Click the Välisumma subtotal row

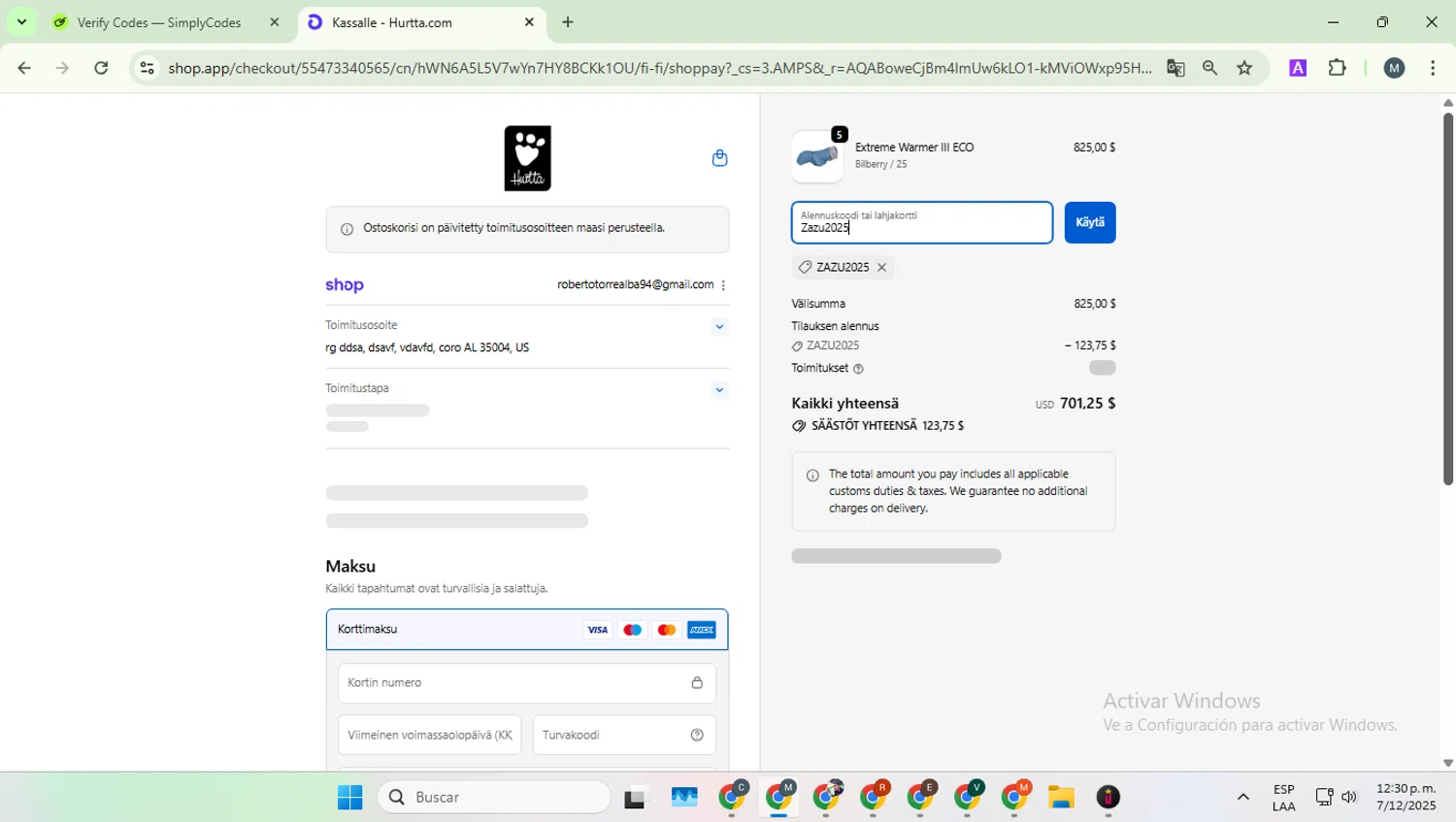coord(953,304)
